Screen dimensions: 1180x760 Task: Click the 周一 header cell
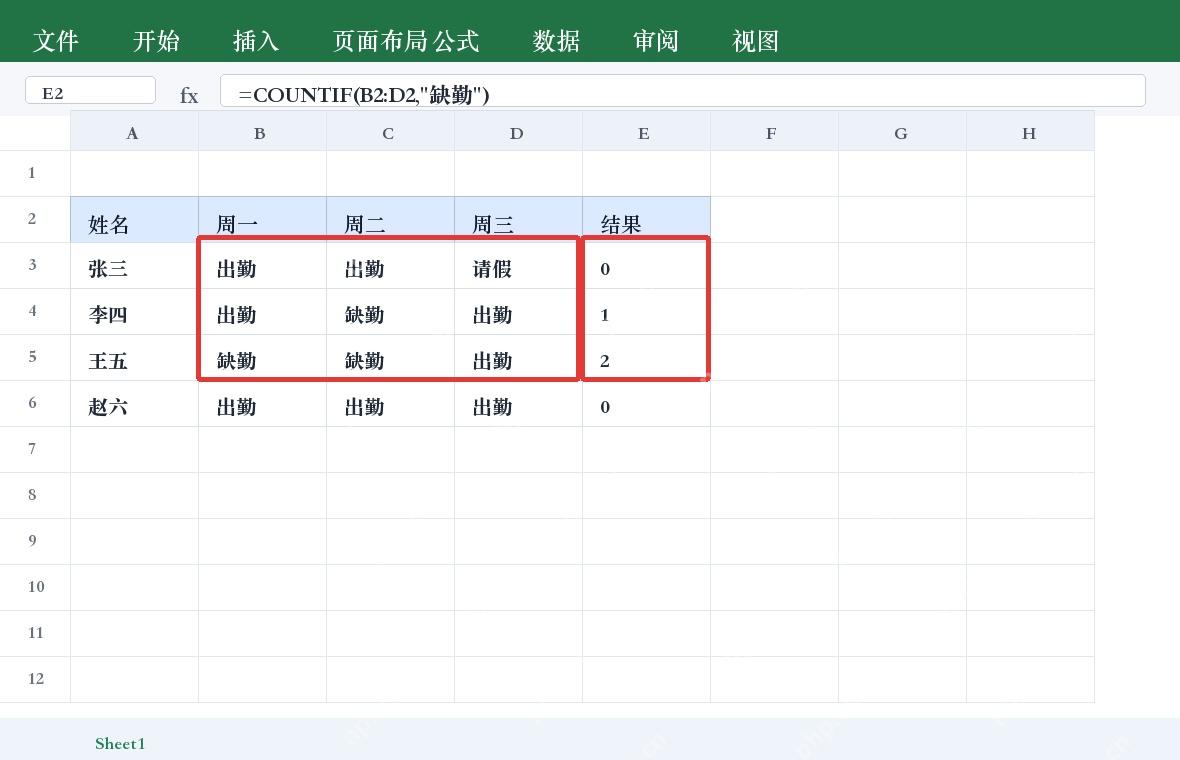(263, 220)
